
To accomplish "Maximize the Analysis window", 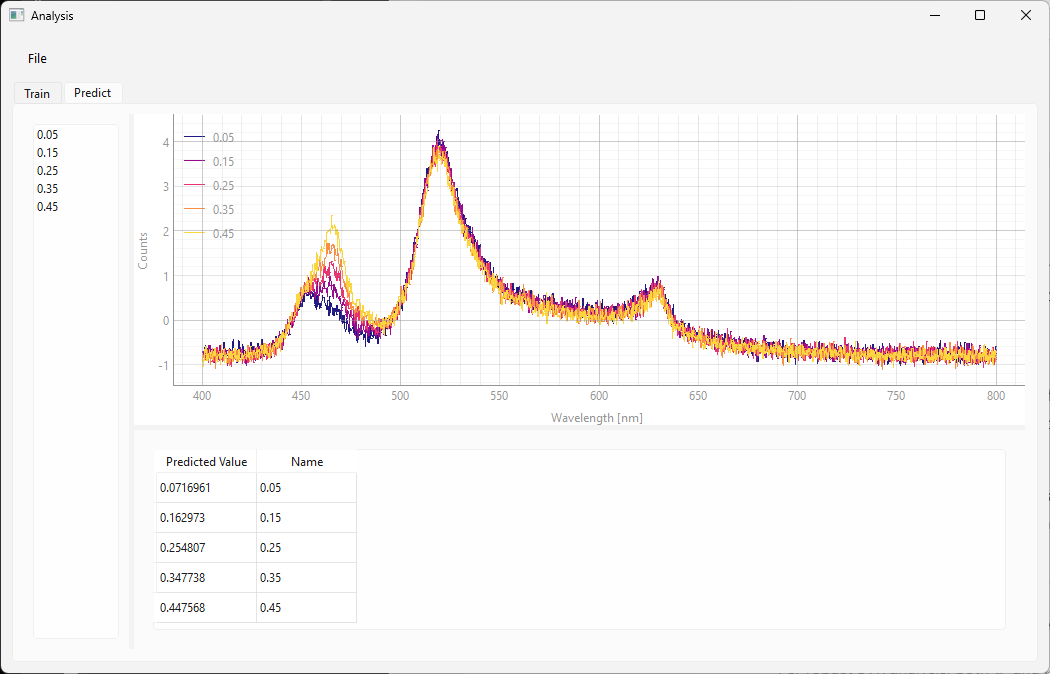I will coord(980,16).
